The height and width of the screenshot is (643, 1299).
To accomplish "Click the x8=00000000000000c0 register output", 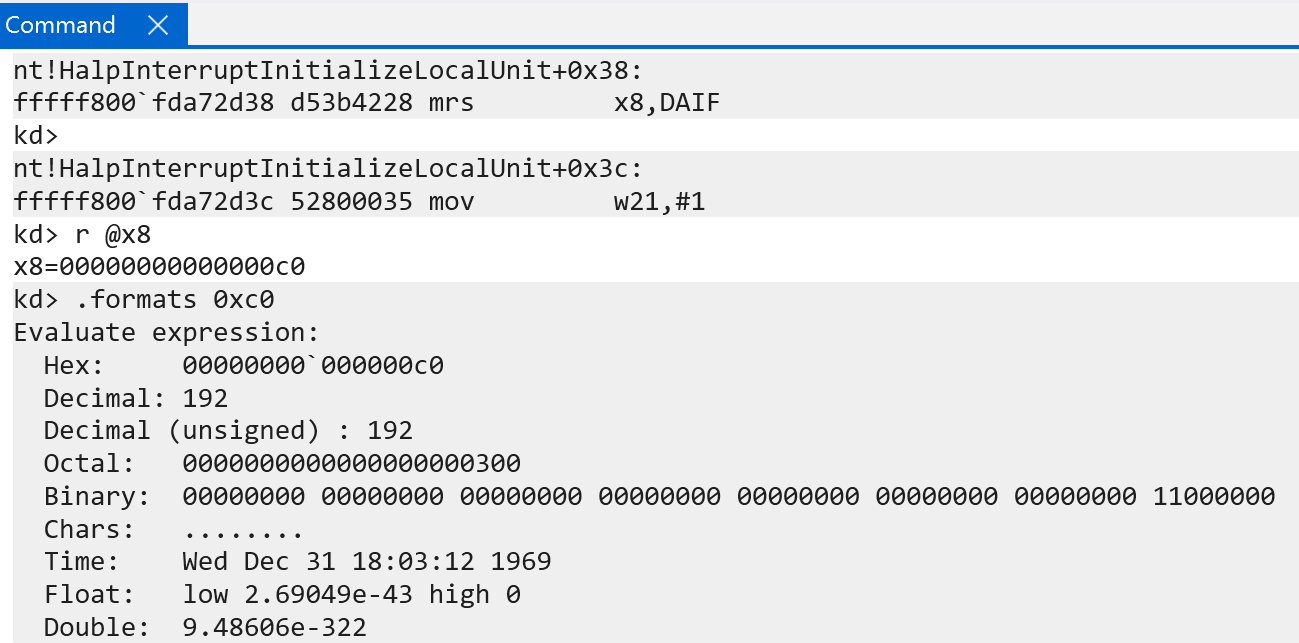I will pos(159,266).
